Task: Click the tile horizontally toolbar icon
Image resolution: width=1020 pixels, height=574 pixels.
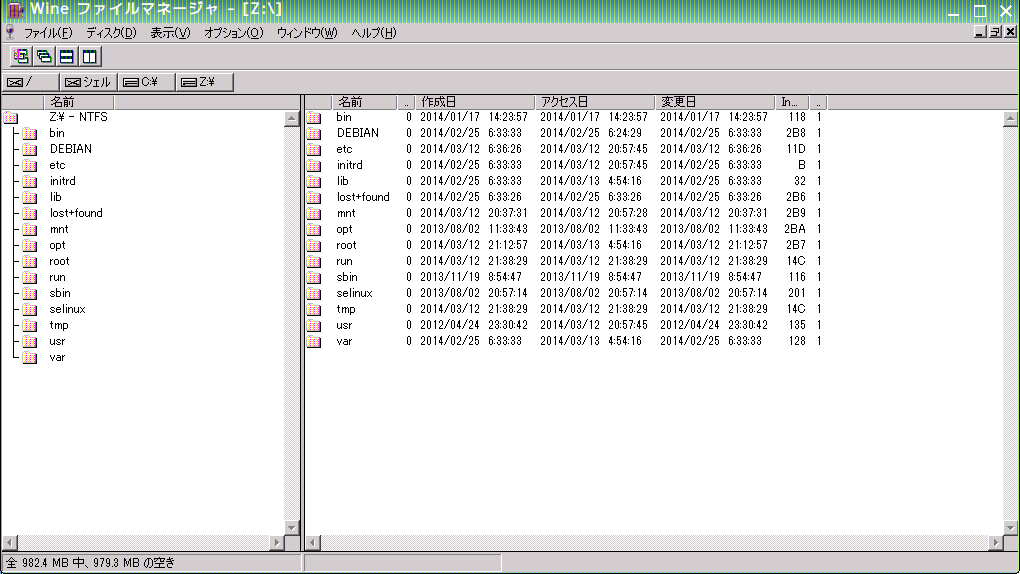Action: [x=66, y=57]
